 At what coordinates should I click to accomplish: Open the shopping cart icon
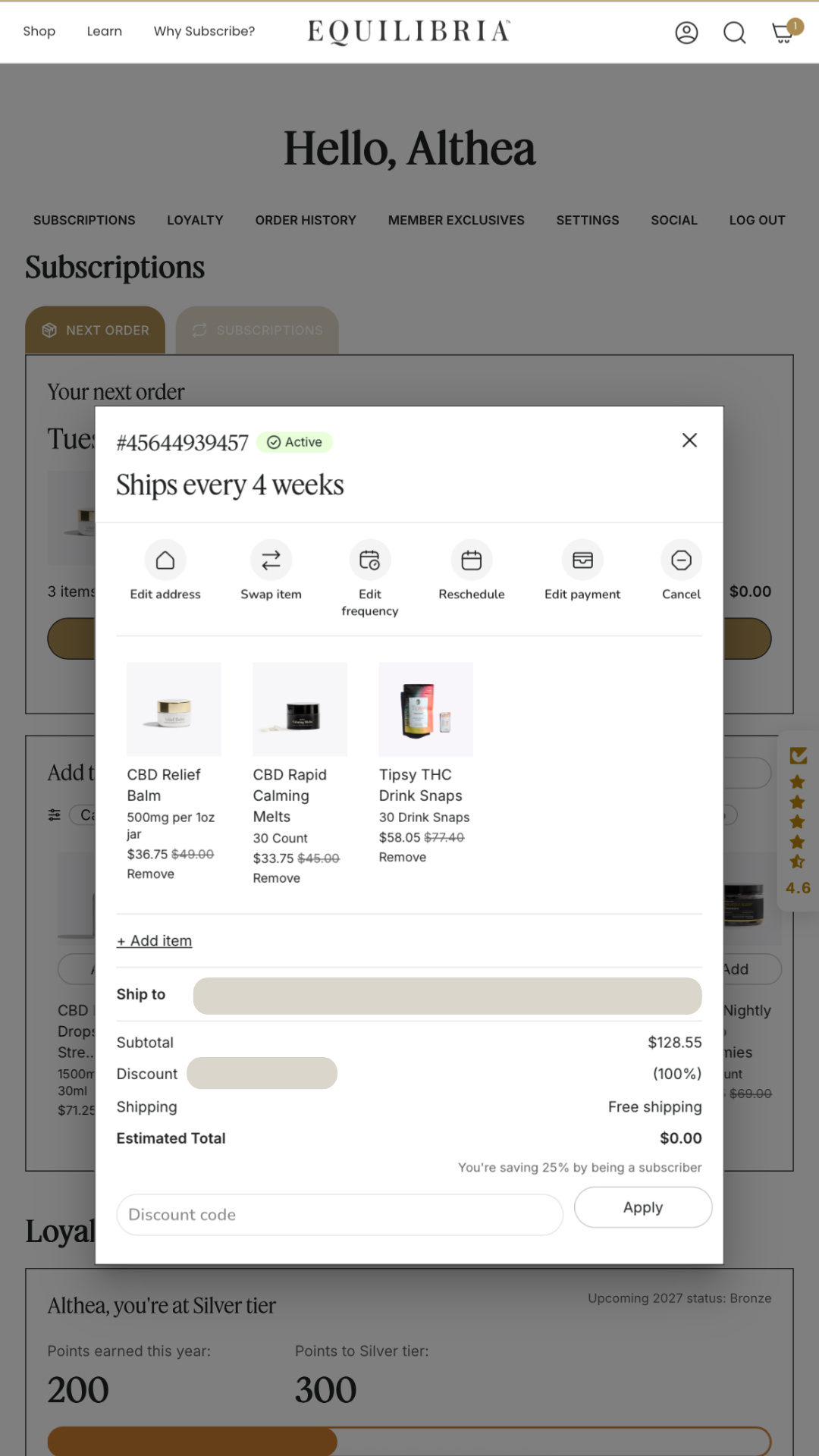coord(783,33)
